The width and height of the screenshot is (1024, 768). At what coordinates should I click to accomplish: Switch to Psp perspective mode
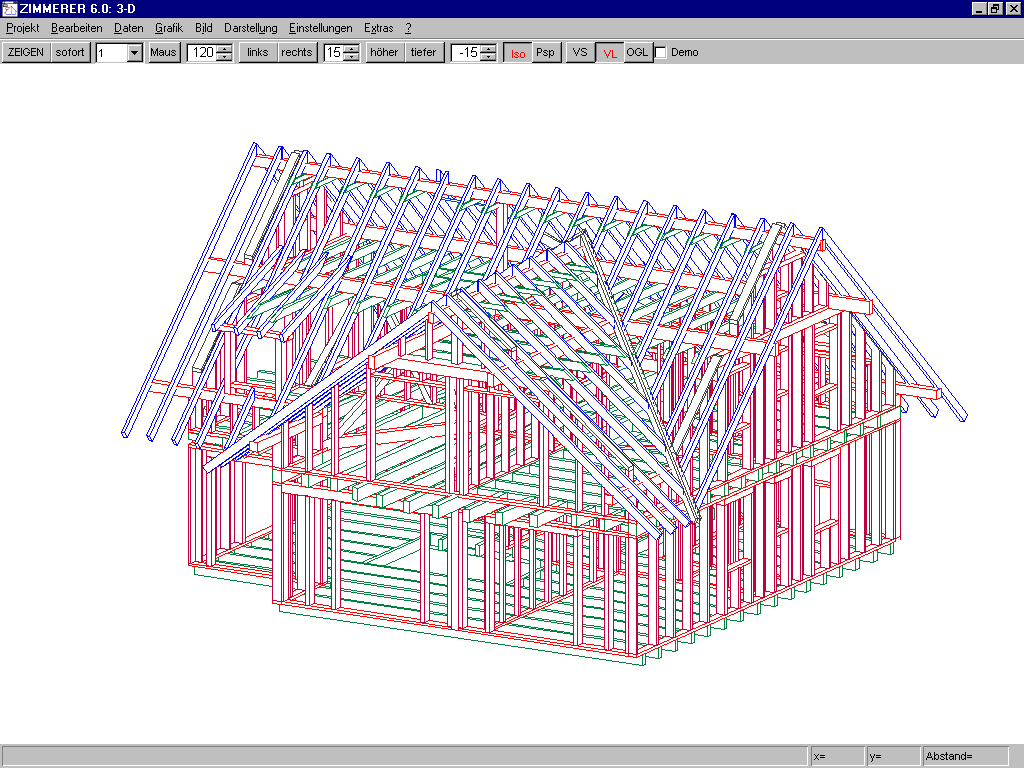coord(545,52)
